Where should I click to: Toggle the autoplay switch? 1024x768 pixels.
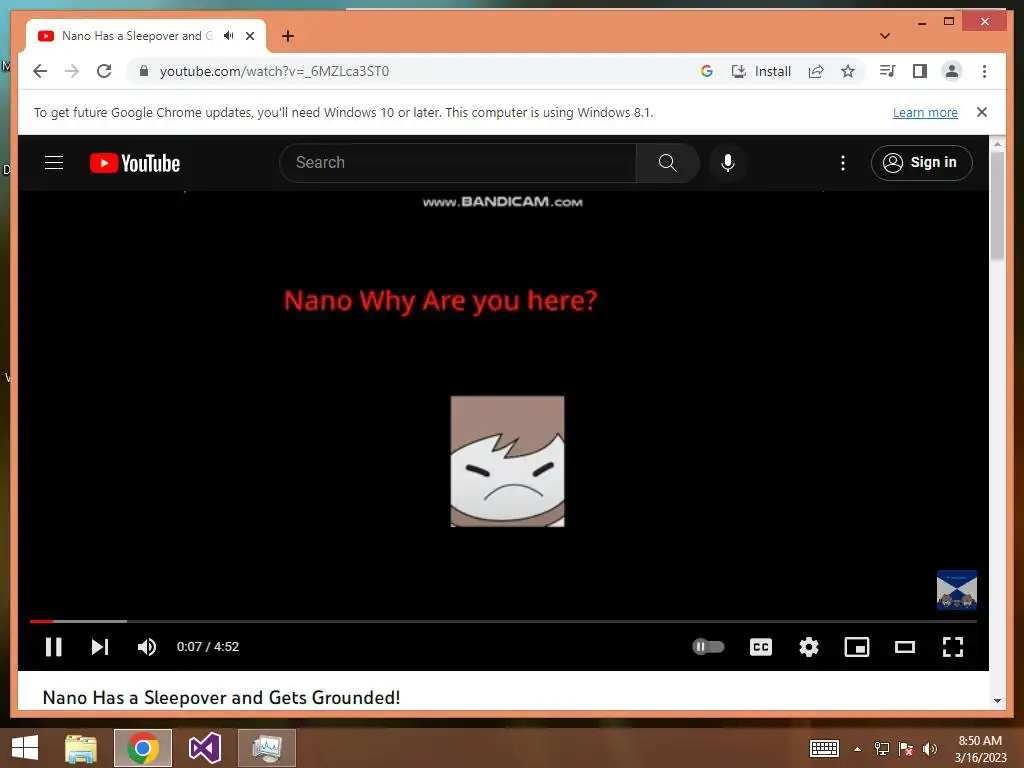(x=709, y=647)
